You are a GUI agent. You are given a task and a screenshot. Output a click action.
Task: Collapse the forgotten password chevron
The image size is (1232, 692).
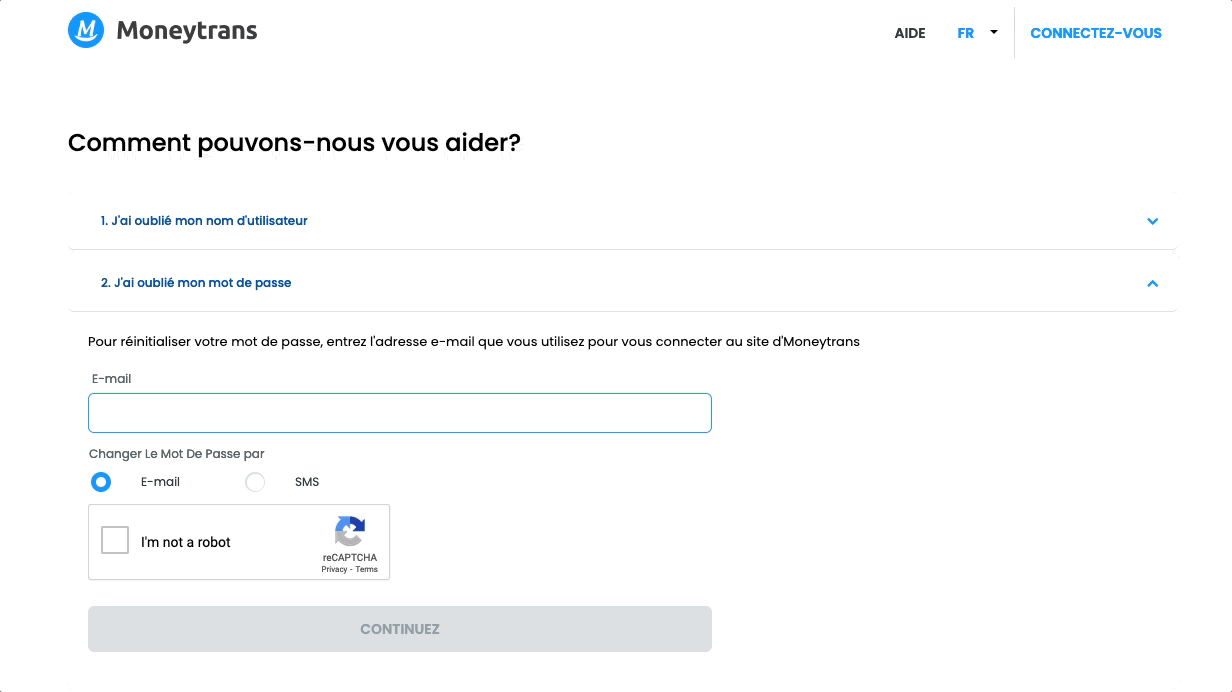tap(1153, 283)
